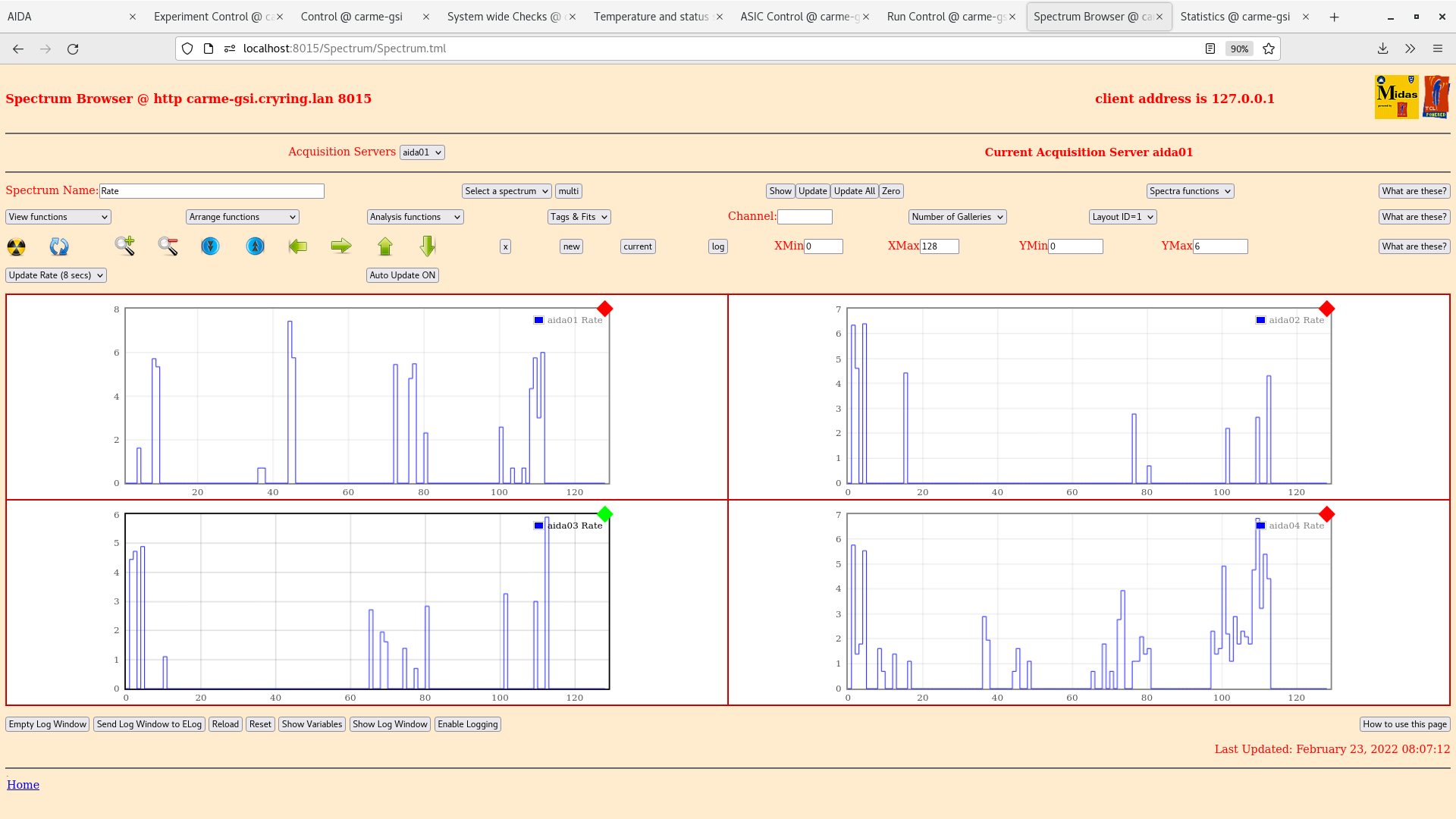The height and width of the screenshot is (819, 1456).
Task: Click the green up arrow icon
Action: (385, 246)
